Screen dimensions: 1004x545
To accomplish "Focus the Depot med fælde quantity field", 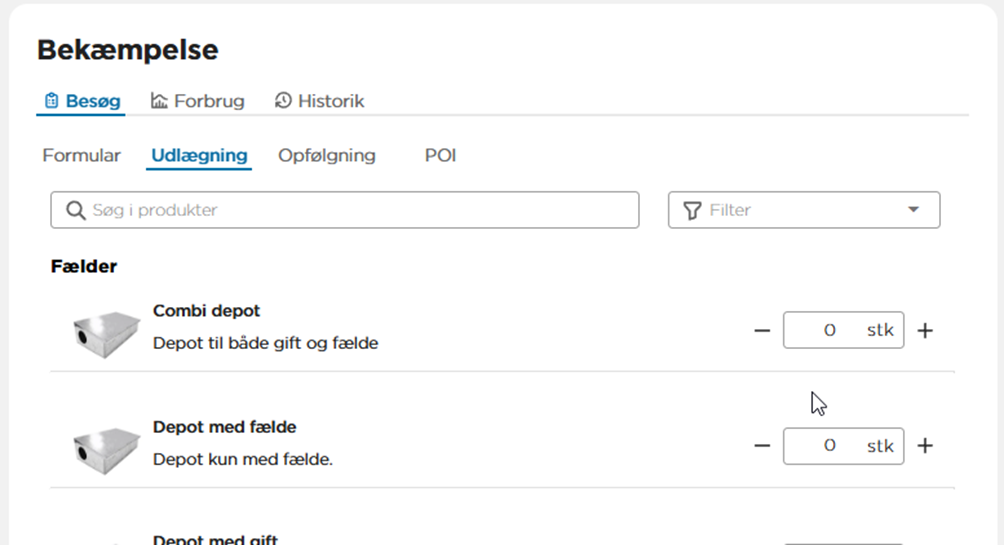I will [x=828, y=446].
